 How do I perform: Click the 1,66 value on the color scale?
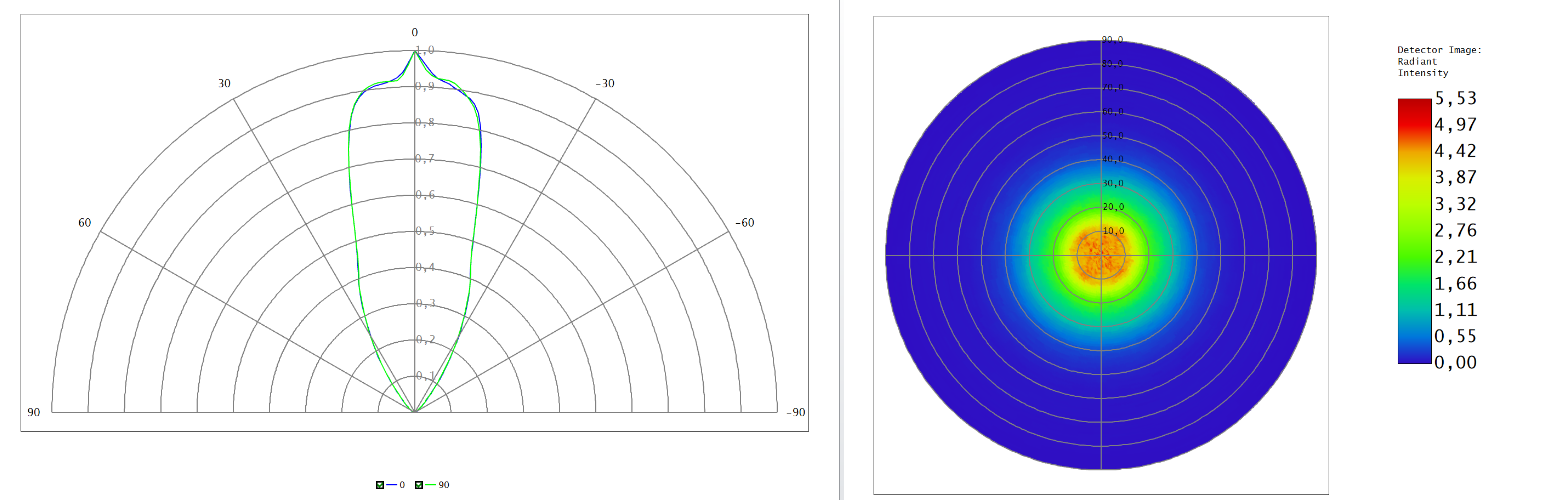pos(1456,283)
